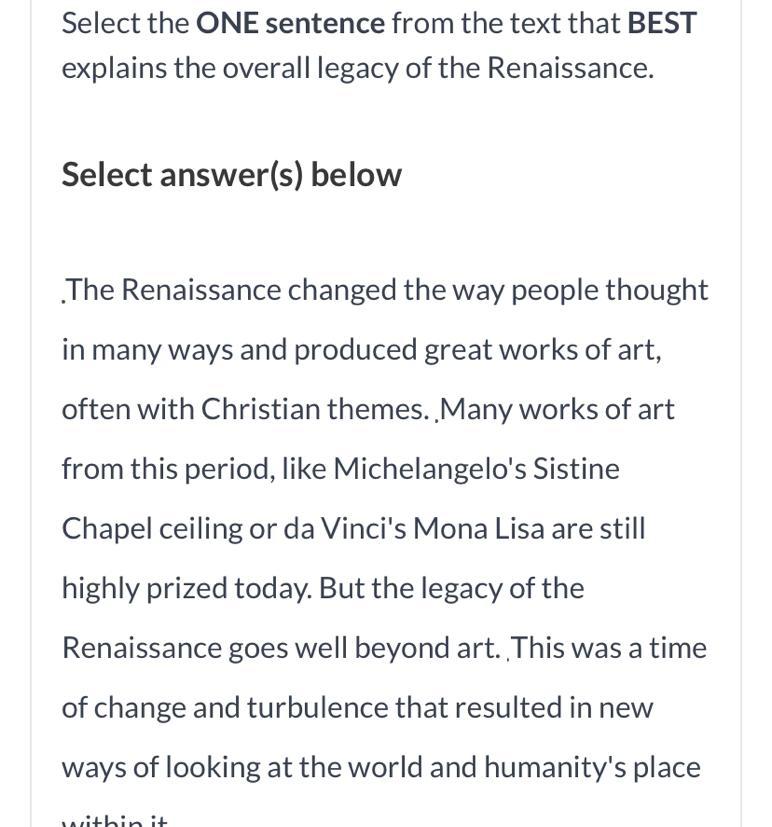This screenshot has width=772, height=827.
Task: Click the line "explains the overall legacy of the Renaissance"
Action: (x=357, y=69)
